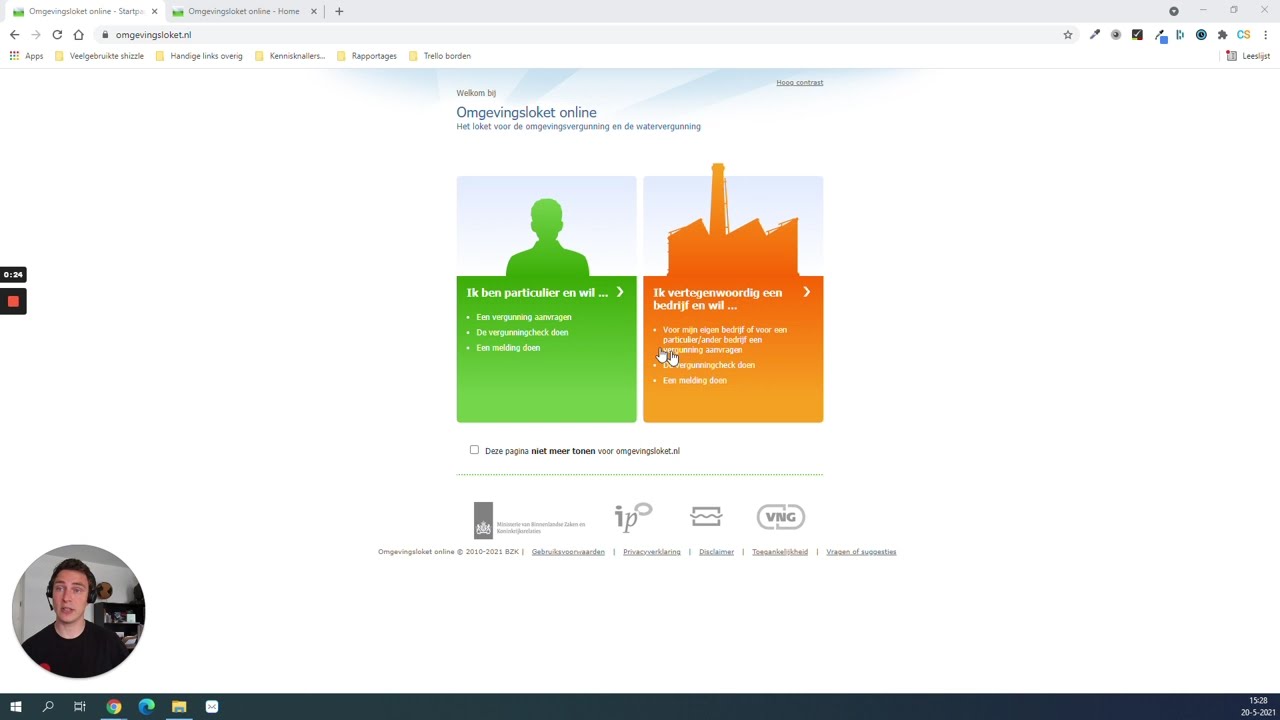Screen dimensions: 1280x720
Task: Expand the Handige links overig bookmark folder
Action: pyautogui.click(x=199, y=56)
